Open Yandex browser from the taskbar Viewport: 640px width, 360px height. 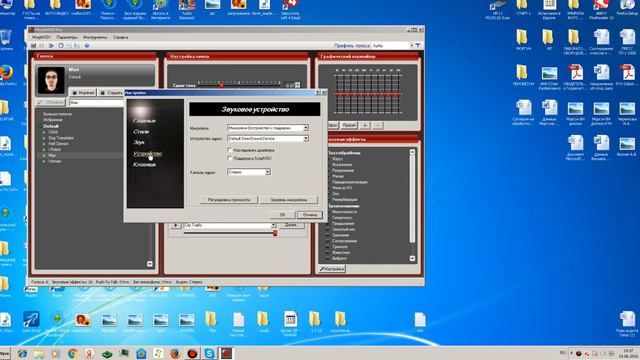89,353
